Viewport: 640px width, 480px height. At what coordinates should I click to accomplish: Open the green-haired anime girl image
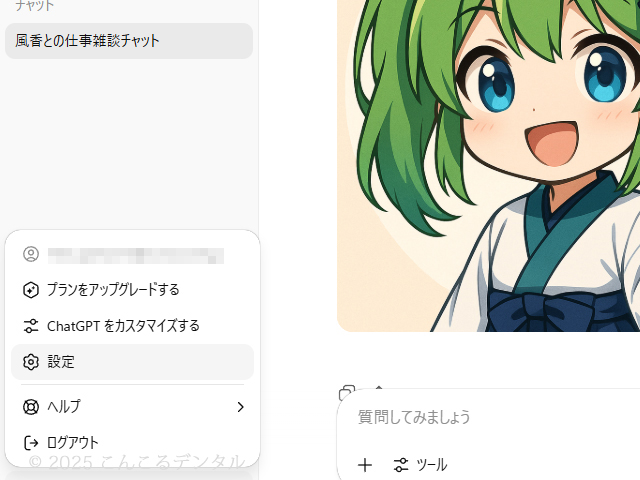pos(489,165)
